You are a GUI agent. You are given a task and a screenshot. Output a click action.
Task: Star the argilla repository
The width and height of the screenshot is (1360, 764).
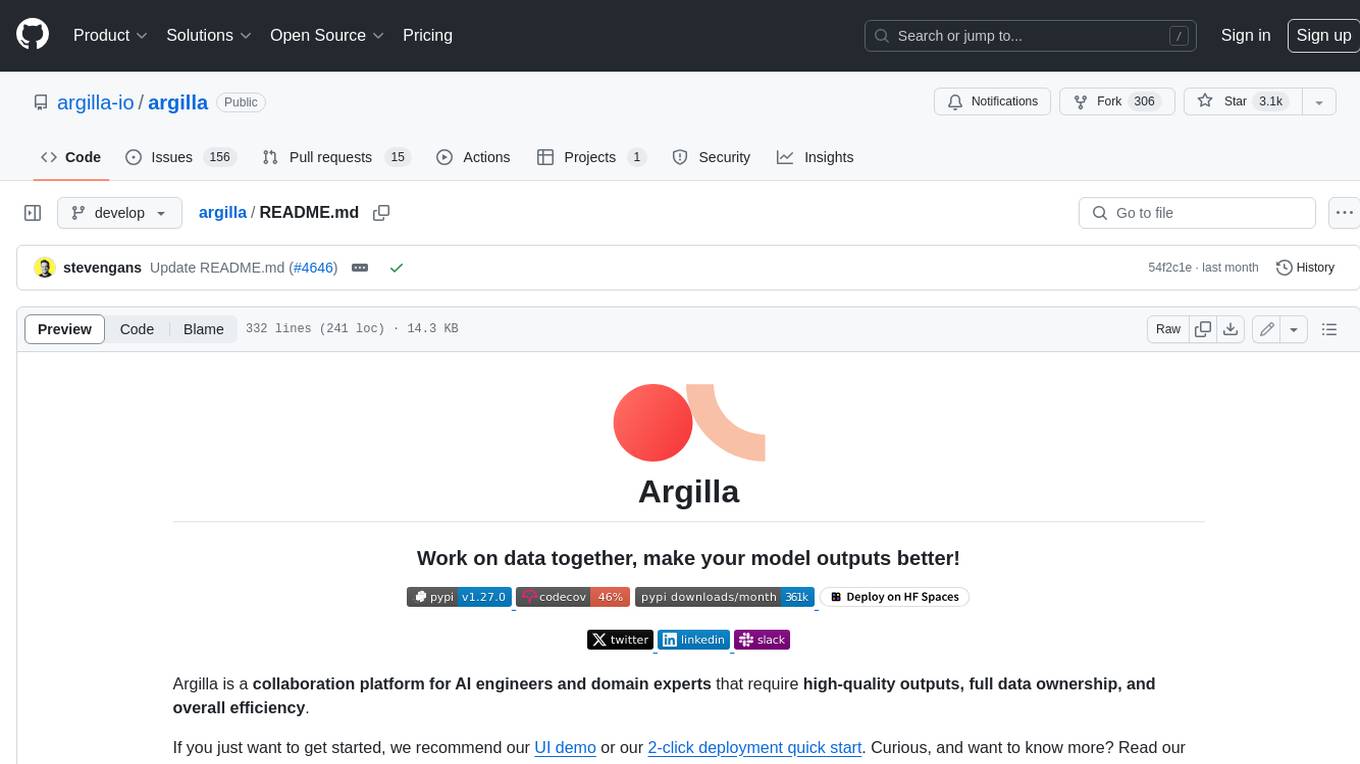coord(1241,102)
